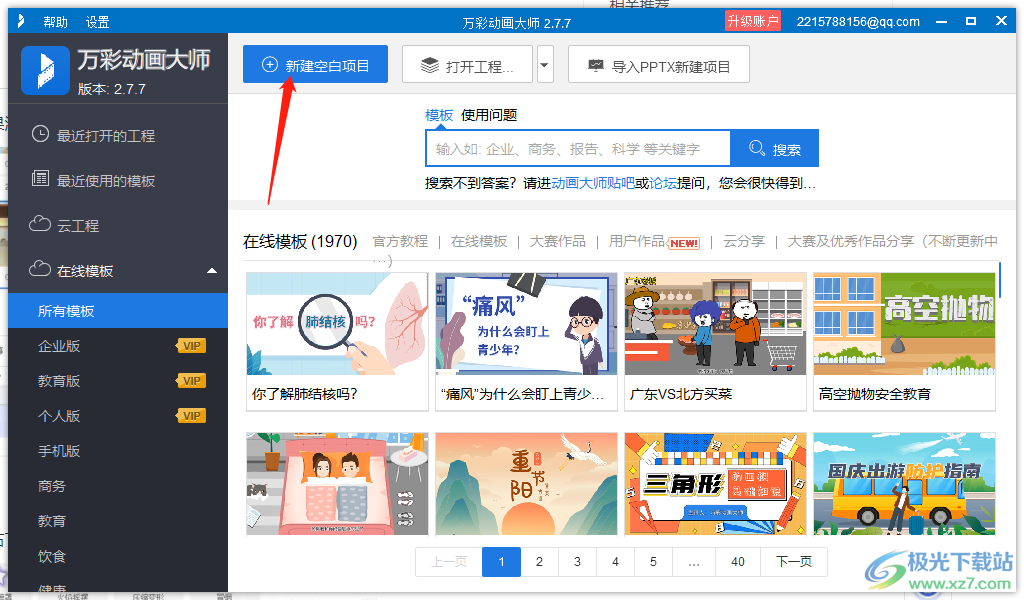Click the template icon beside 最近使用的模板
The width and height of the screenshot is (1024, 600).
[40, 178]
